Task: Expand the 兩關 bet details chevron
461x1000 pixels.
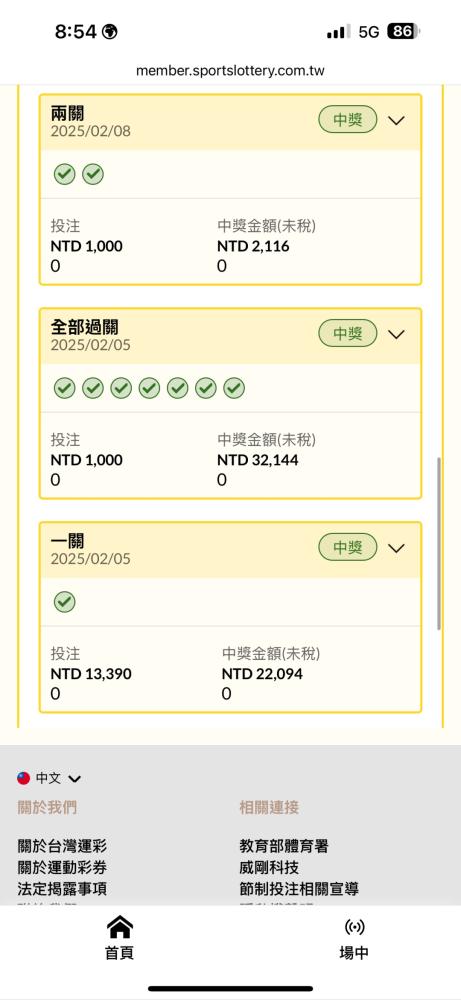Action: [397, 120]
